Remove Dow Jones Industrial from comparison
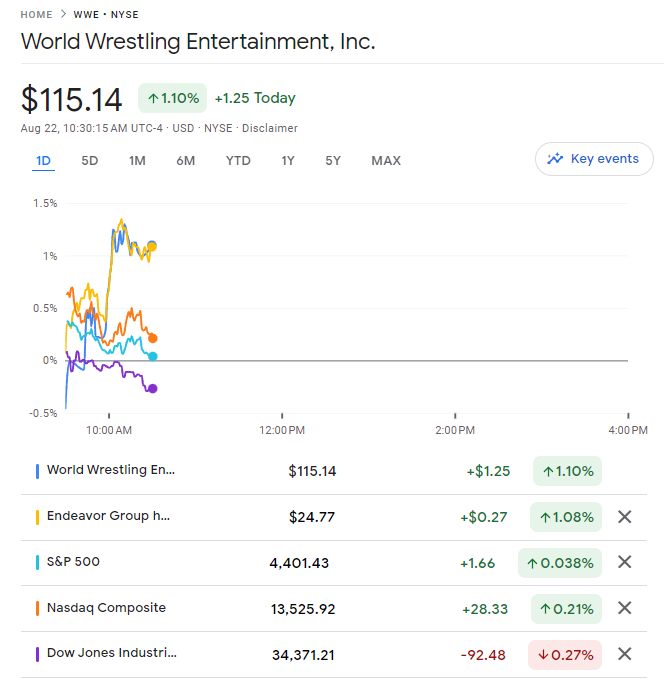Screen dimensions: 664x684 (625, 654)
